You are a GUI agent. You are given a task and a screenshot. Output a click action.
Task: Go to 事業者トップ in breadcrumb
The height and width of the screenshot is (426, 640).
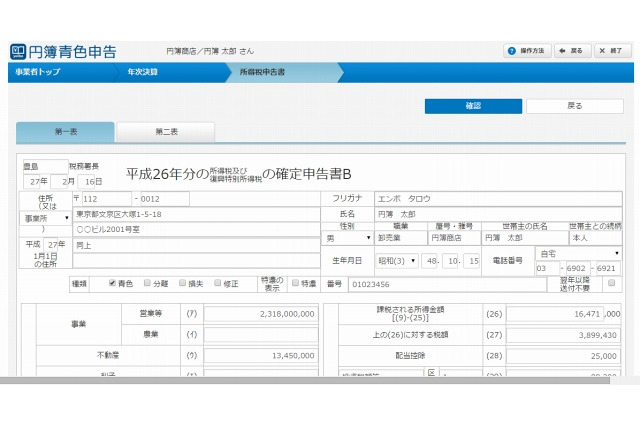coord(38,73)
